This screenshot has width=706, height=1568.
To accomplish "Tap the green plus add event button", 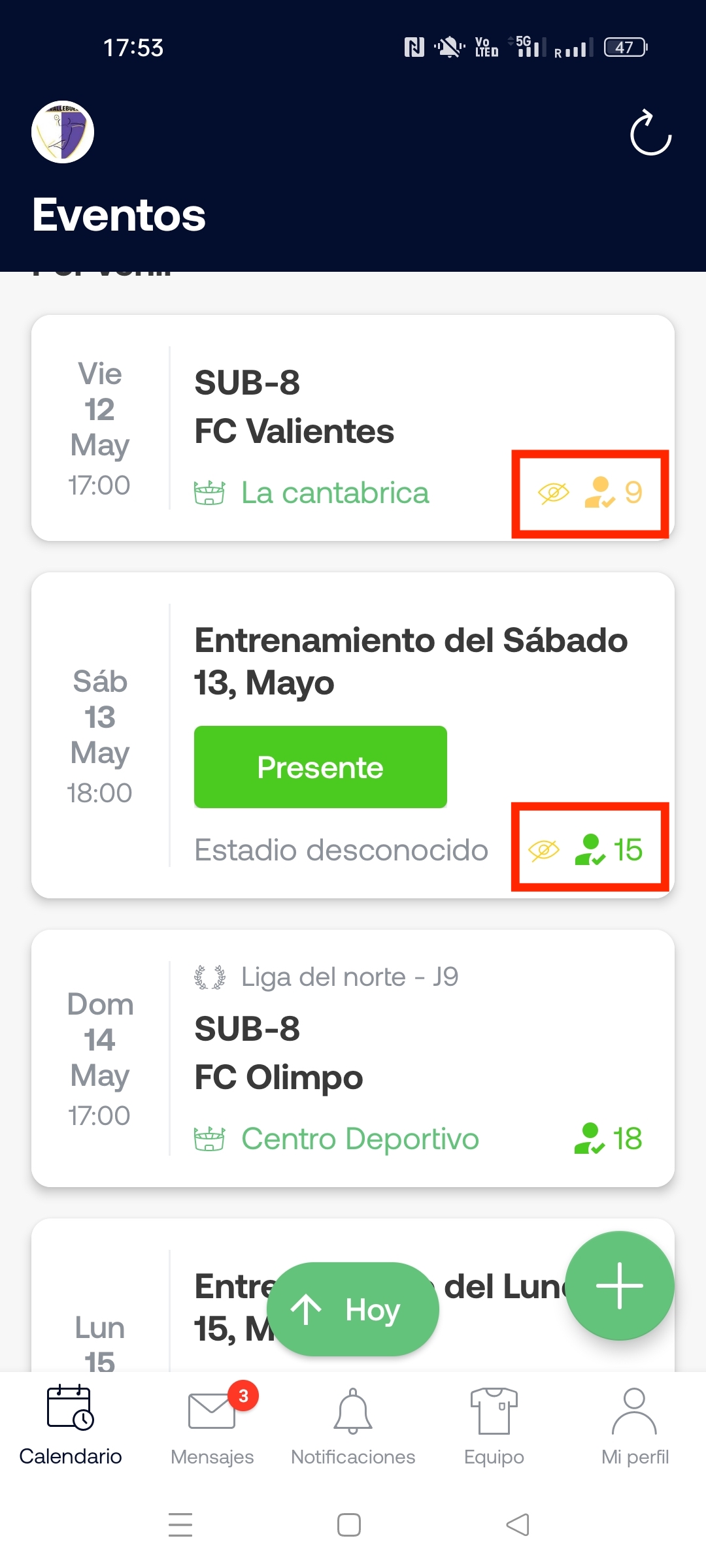I will tap(619, 1285).
